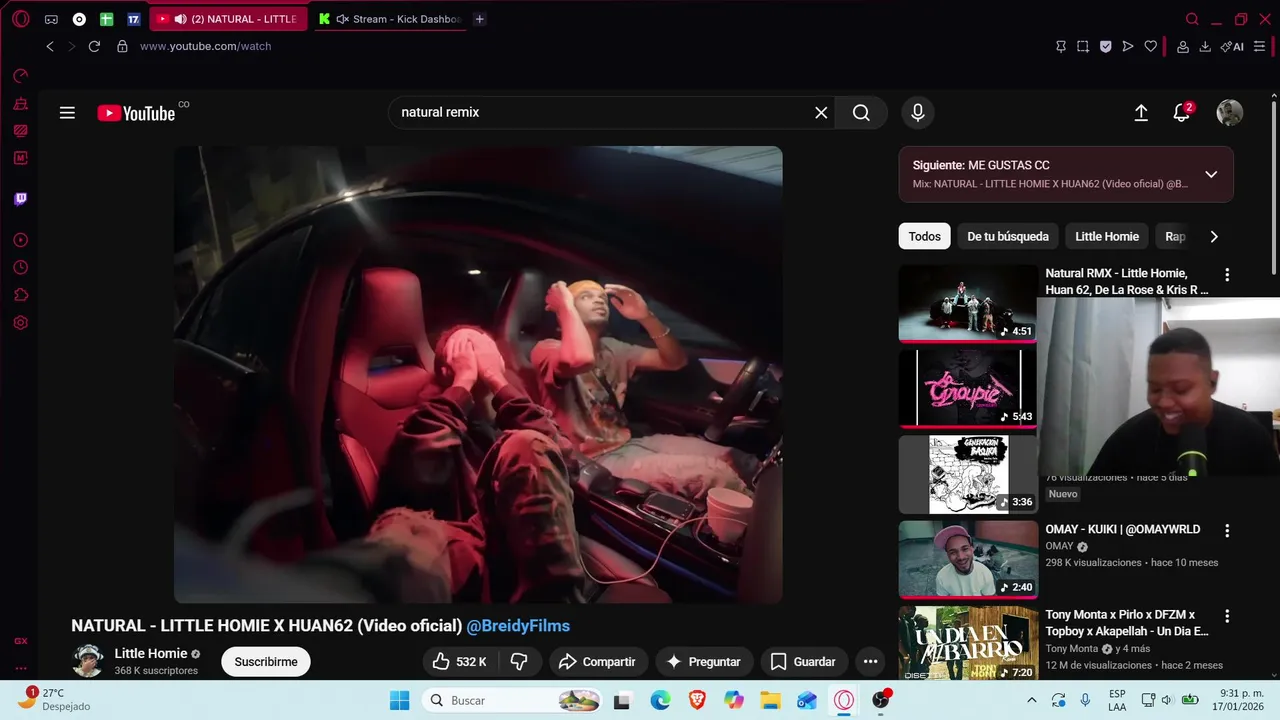Switch to the Kick Dashboard tab

390,19
